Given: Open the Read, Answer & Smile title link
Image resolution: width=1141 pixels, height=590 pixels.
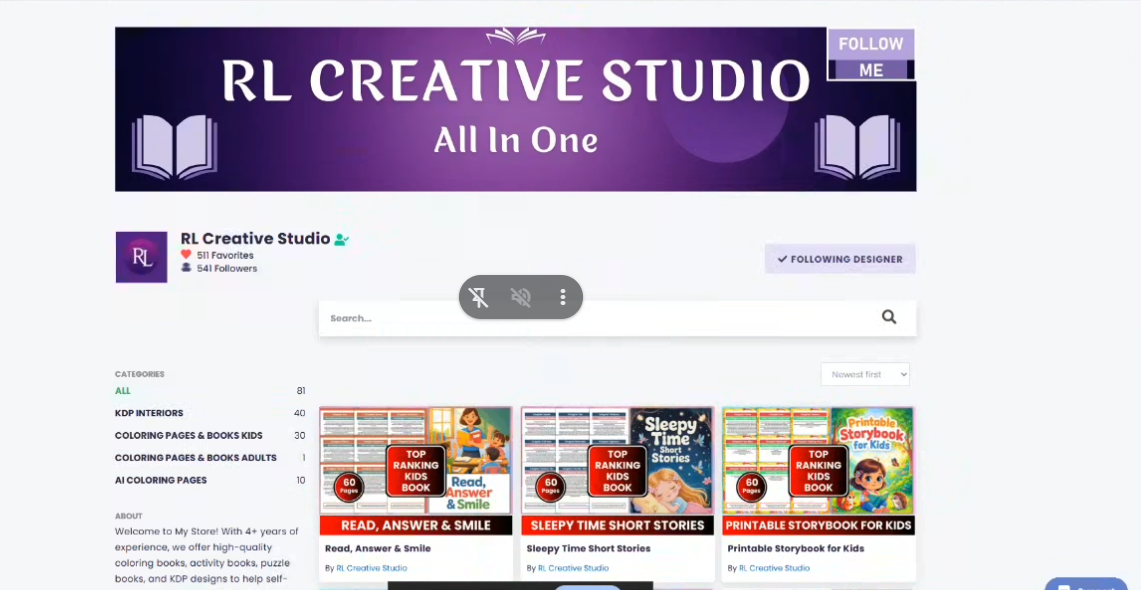Looking at the screenshot, I should 378,548.
